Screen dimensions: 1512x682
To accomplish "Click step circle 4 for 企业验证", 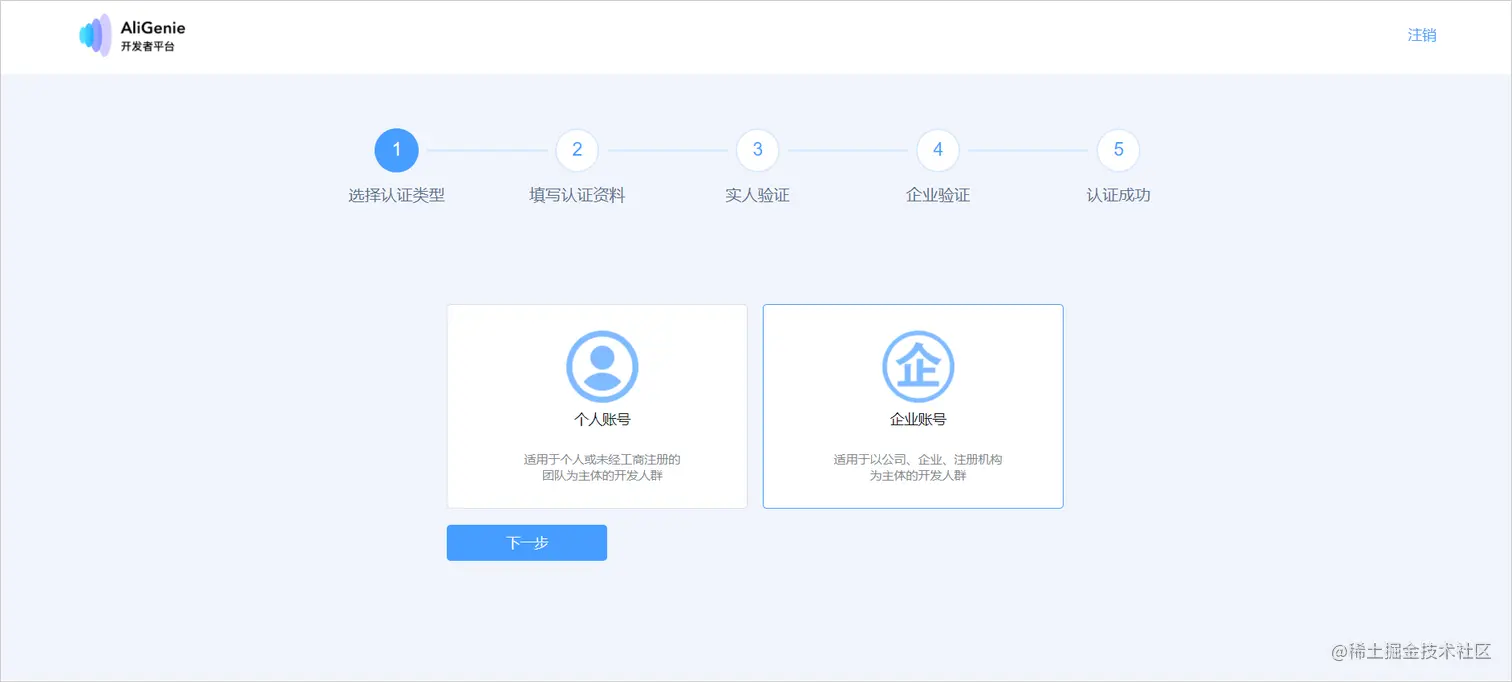I will point(937,150).
